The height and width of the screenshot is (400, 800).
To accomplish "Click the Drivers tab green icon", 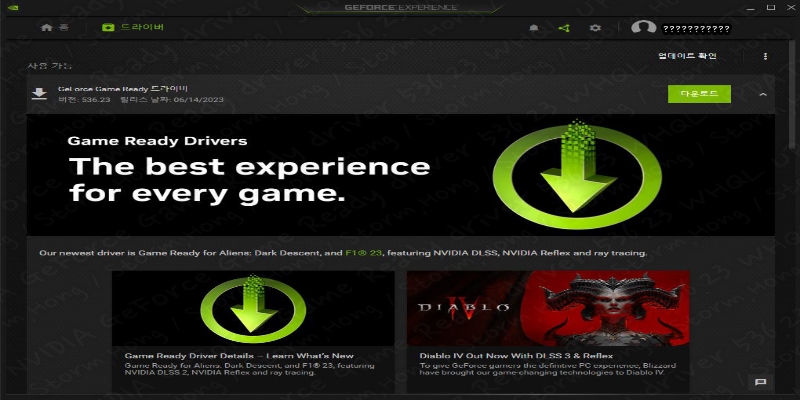I will pos(108,28).
